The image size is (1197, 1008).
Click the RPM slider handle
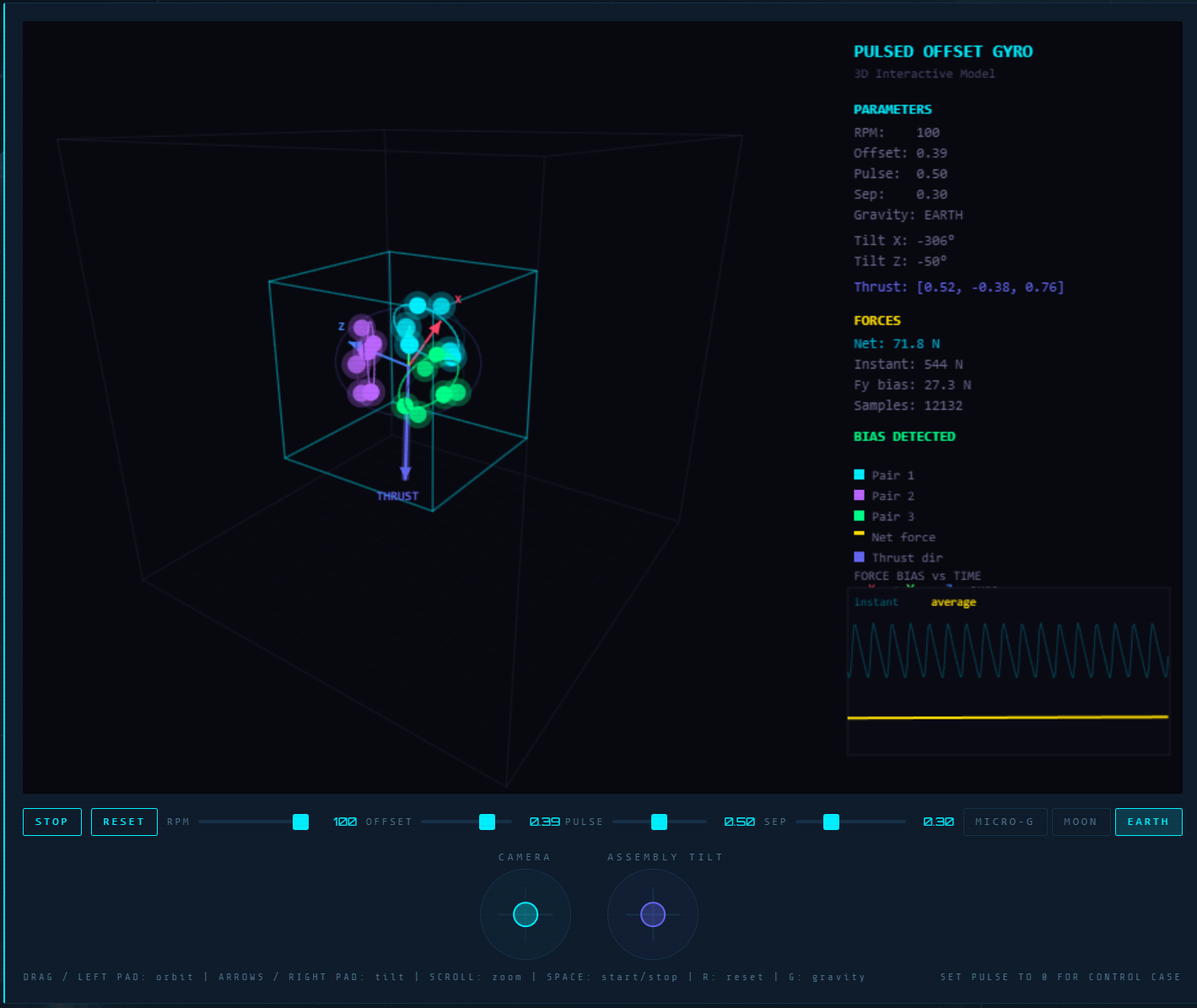click(300, 822)
